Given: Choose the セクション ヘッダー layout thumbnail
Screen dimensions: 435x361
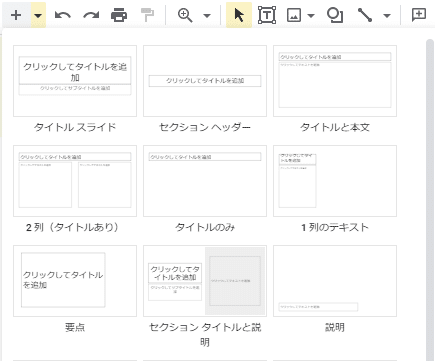Looking at the screenshot, I should 205,81.
